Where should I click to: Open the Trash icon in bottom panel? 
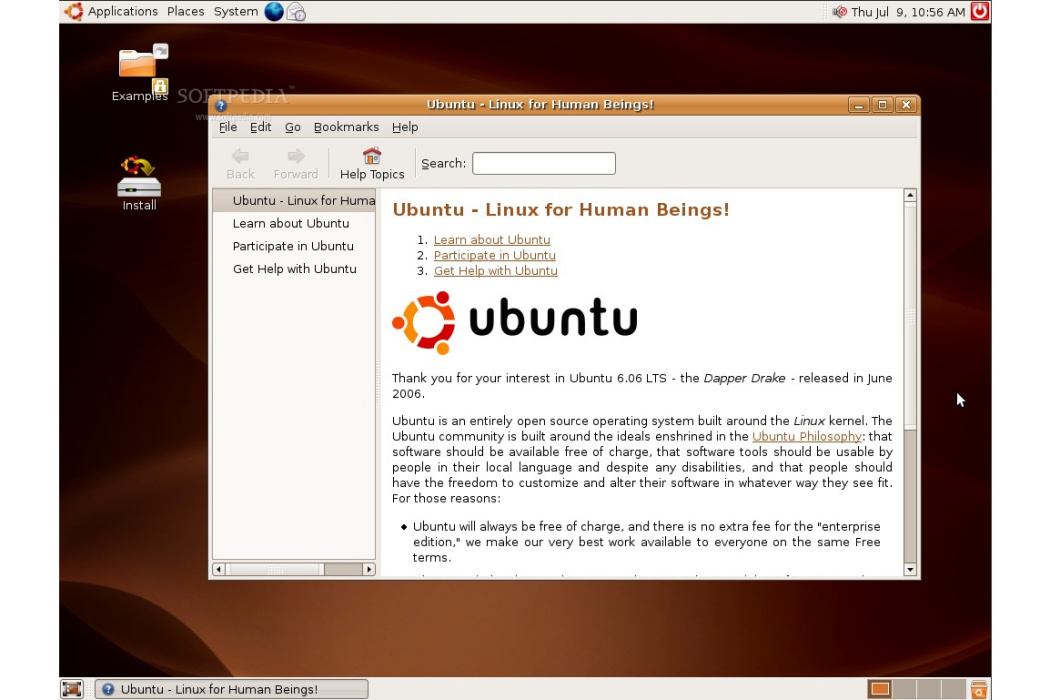click(978, 689)
